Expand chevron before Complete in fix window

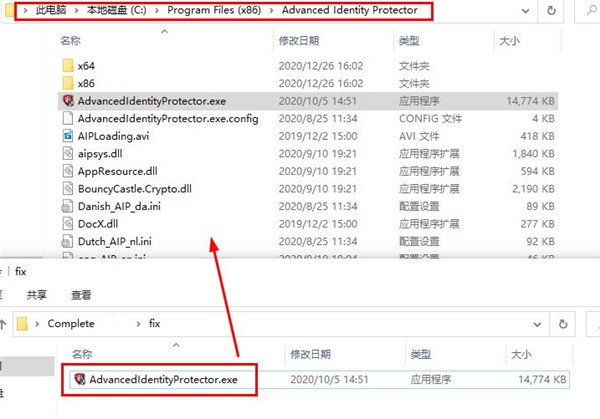[37, 324]
